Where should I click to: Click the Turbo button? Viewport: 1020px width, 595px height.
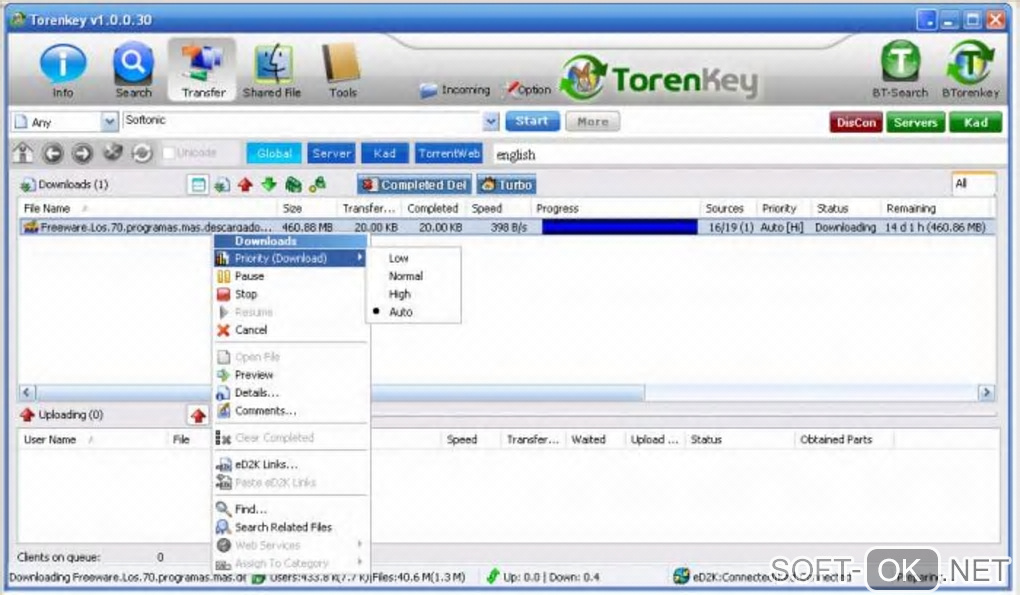tap(506, 185)
